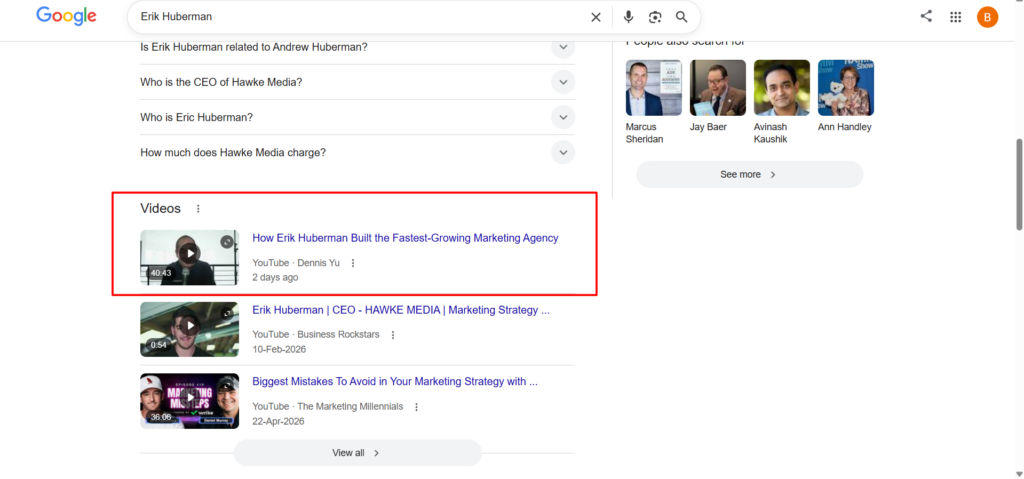Screen dimensions: 1024x479
Task: Click 'YouTube · The Marketing Millennials' source text
Action: pos(328,406)
